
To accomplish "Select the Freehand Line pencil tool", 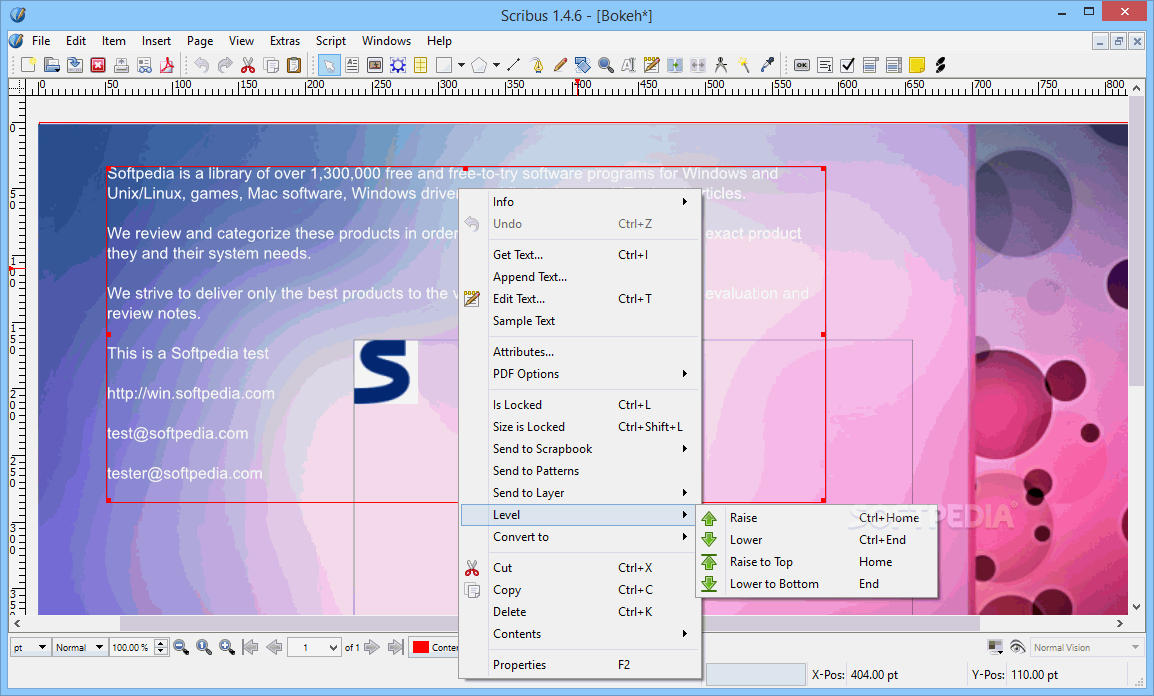I will pos(560,65).
